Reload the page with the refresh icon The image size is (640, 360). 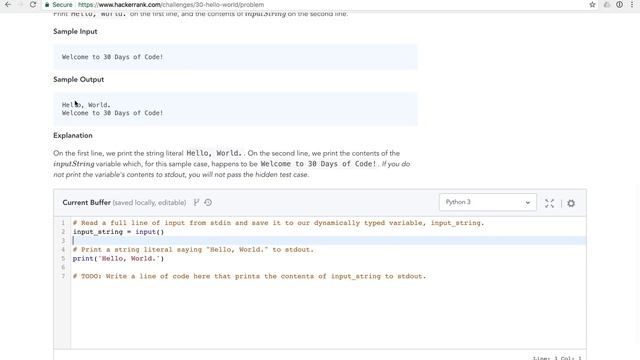pos(33,4)
